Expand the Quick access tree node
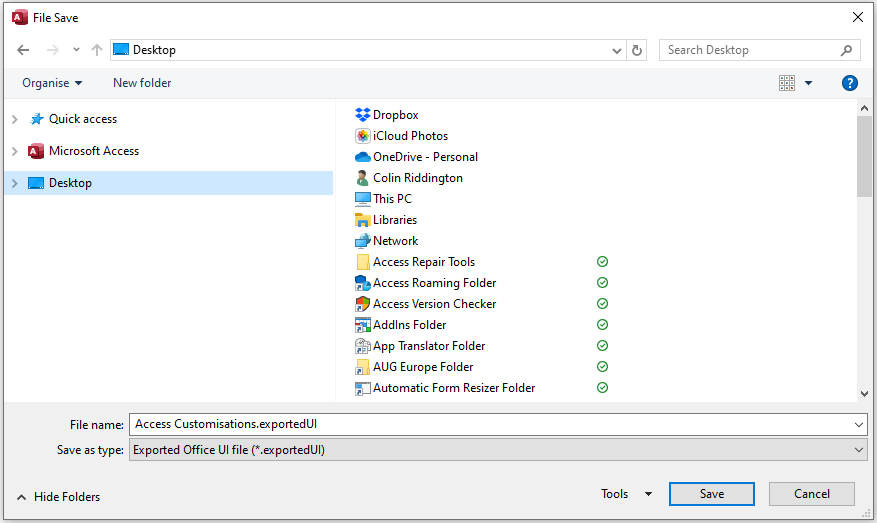Screen dimensions: 877x523 (15, 119)
